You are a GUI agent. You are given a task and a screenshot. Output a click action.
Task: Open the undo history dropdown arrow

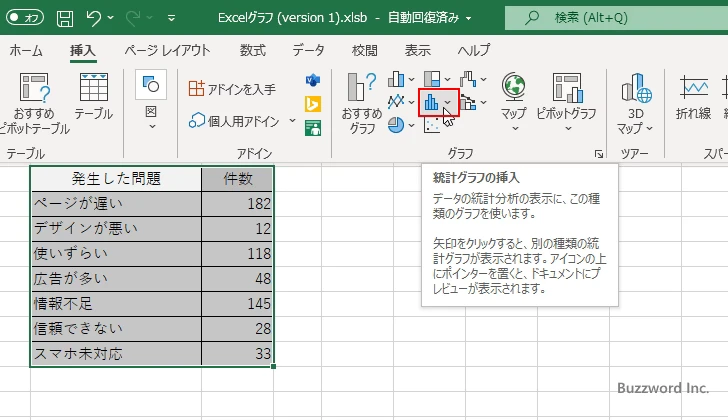click(110, 18)
